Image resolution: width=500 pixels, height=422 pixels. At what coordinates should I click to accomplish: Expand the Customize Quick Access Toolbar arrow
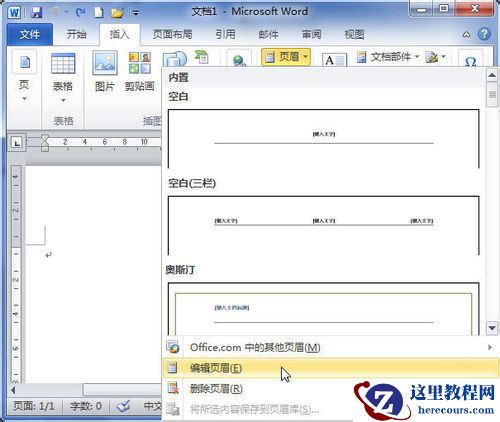[136, 13]
